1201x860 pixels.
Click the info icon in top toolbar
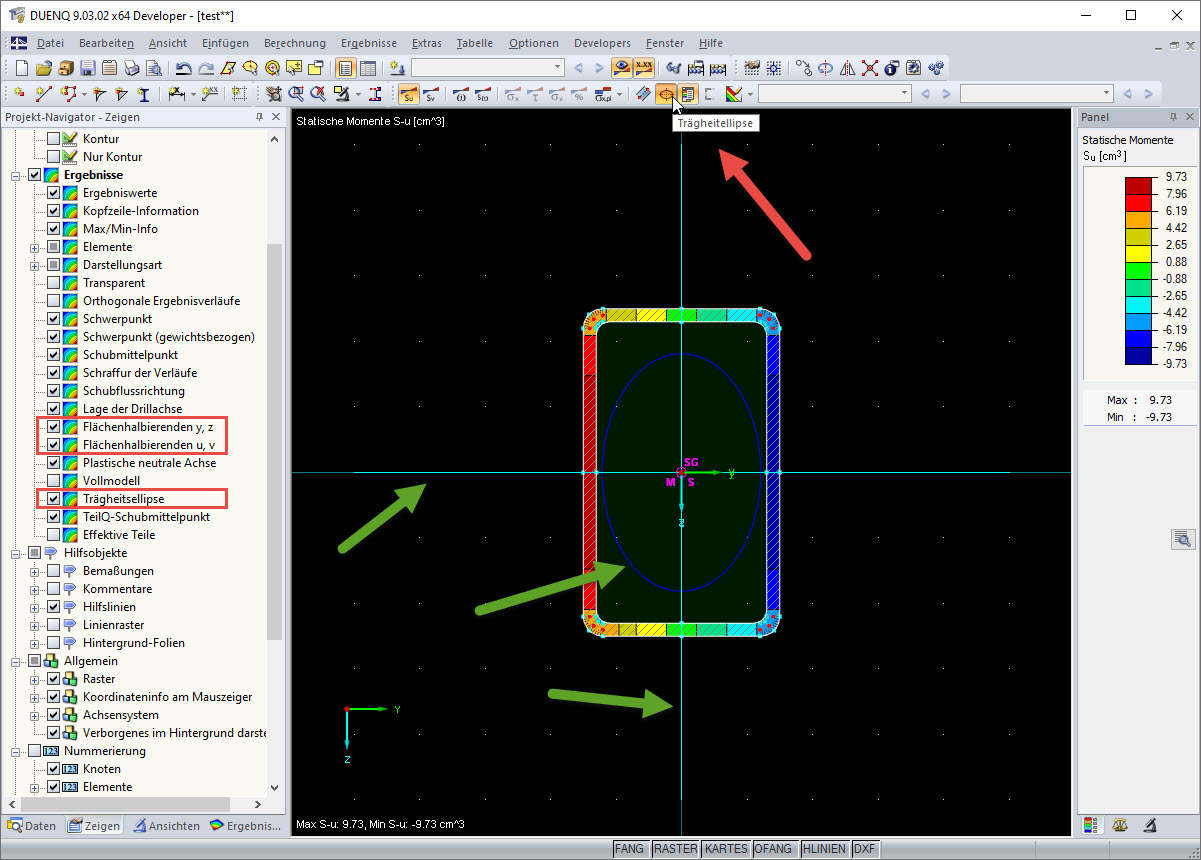(x=891, y=68)
